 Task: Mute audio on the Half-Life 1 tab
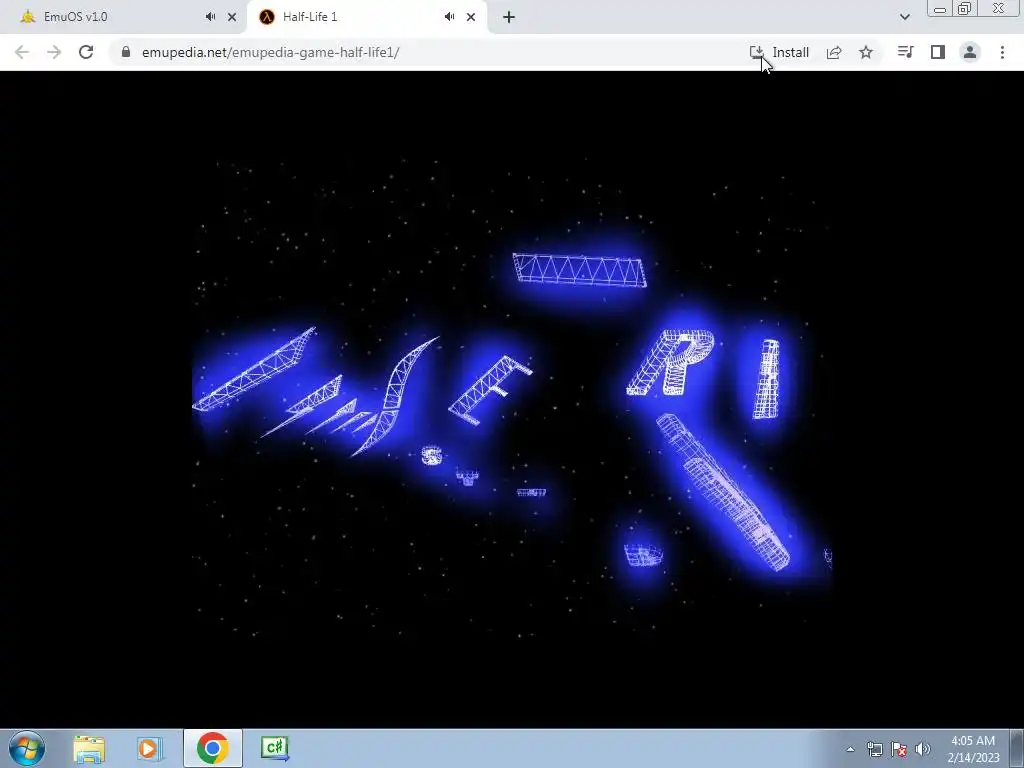pyautogui.click(x=449, y=17)
